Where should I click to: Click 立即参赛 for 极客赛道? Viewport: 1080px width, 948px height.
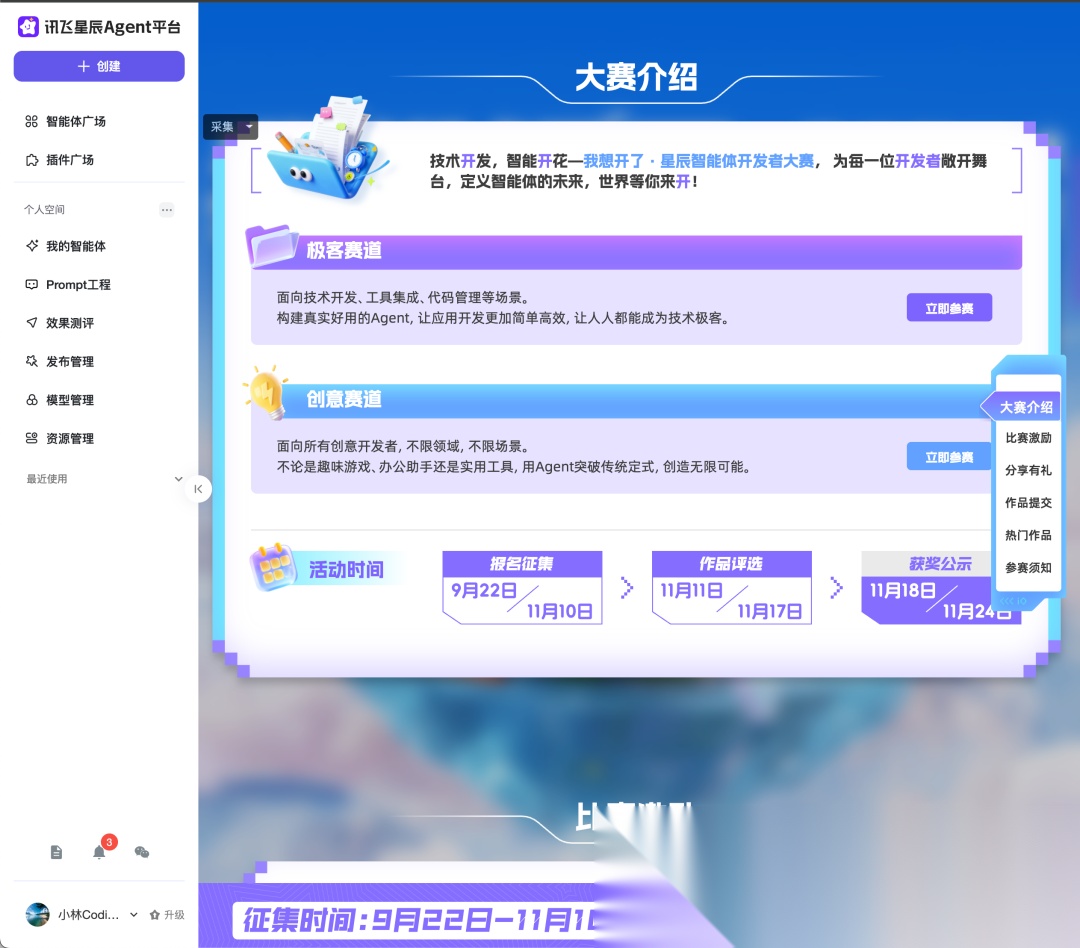pos(949,308)
